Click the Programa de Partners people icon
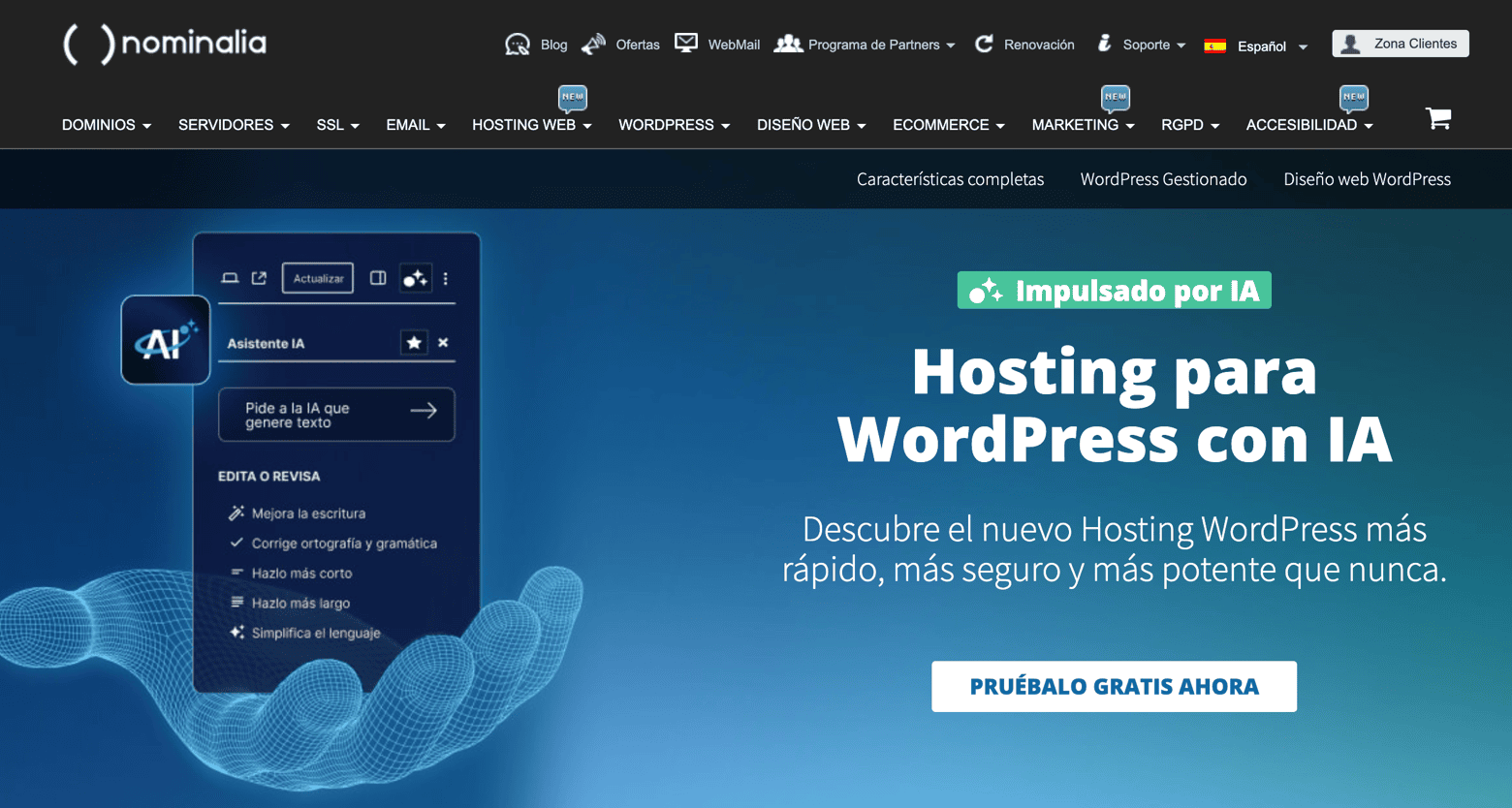This screenshot has width=1512, height=808. (x=788, y=44)
